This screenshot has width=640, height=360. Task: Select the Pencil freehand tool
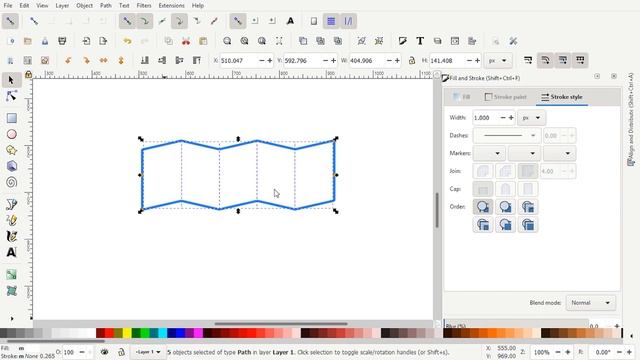[x=11, y=220]
